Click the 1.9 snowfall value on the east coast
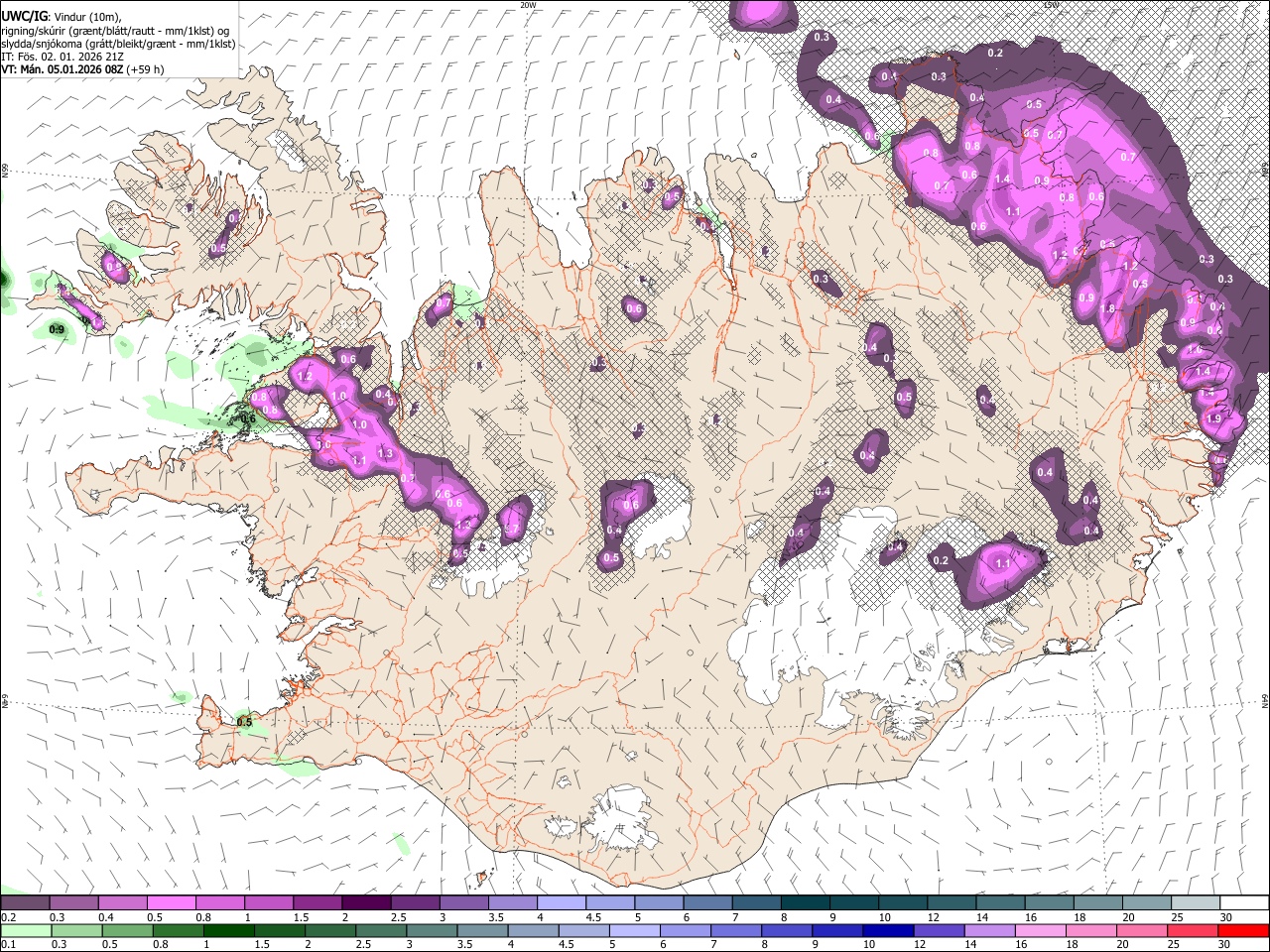The width and height of the screenshot is (1270, 952). (1212, 418)
